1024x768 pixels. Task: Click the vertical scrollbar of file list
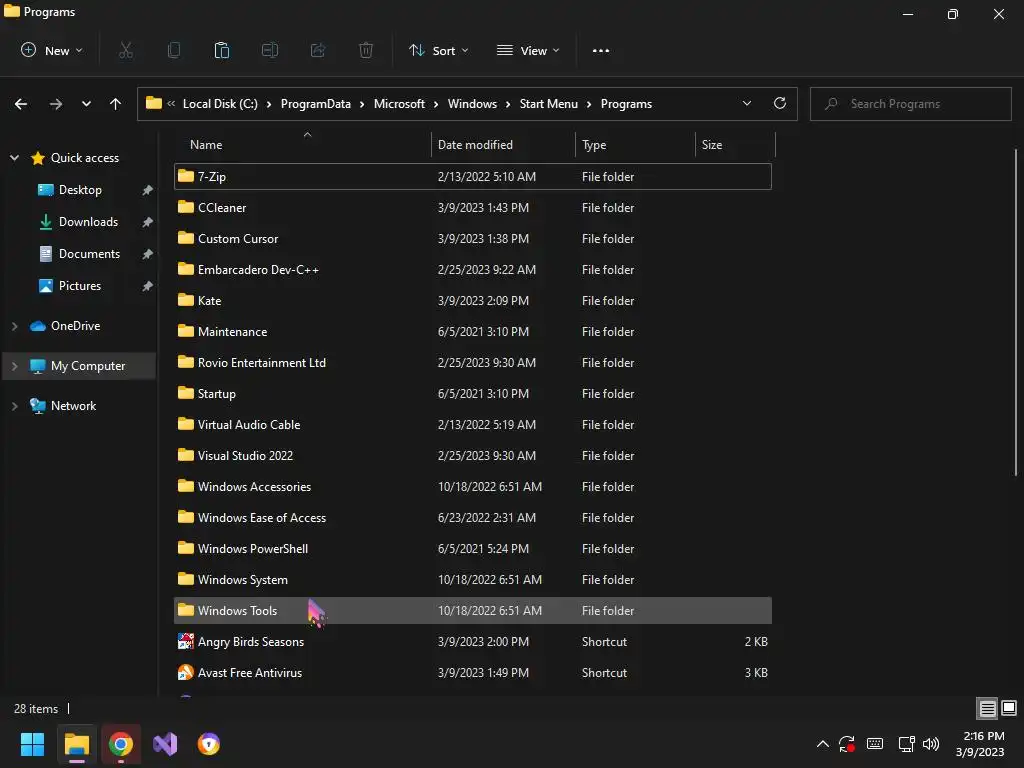(x=1016, y=313)
